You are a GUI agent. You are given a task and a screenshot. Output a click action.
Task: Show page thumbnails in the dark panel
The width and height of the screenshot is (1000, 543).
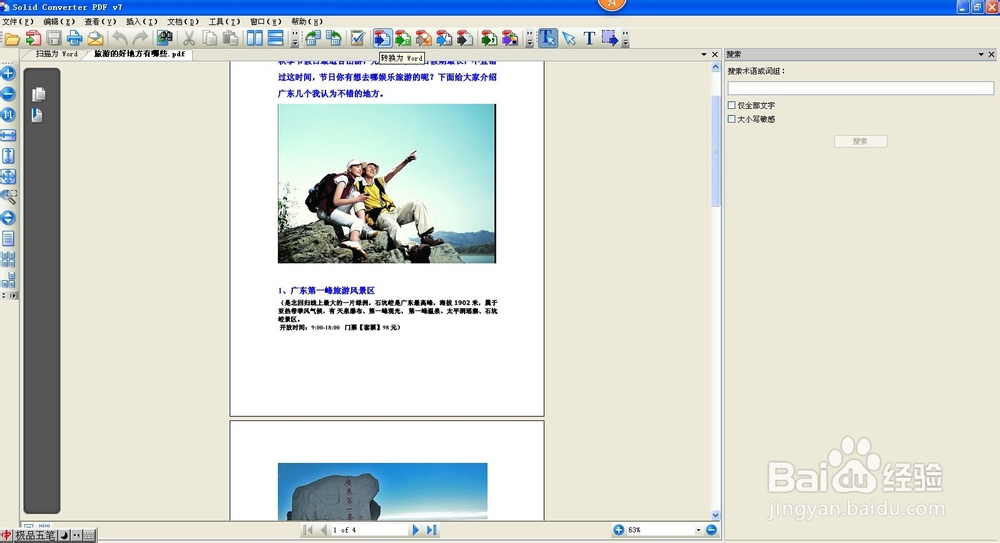(x=38, y=94)
